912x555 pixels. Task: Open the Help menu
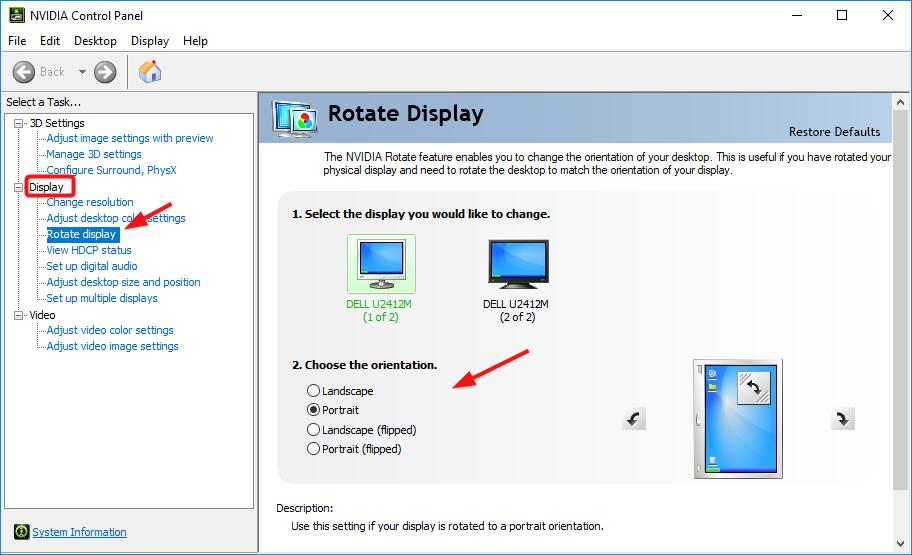(195, 41)
